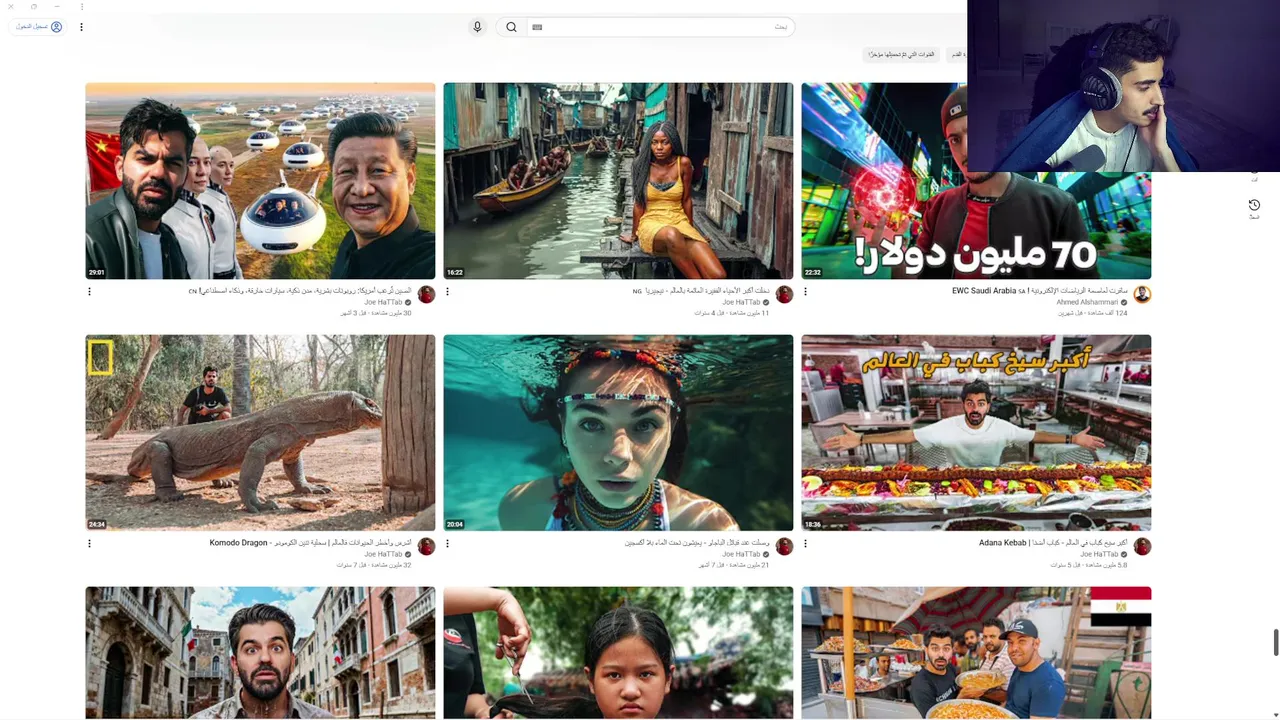The height and width of the screenshot is (720, 1280).
Task: Open the China robots video title link
Action: pos(300,291)
